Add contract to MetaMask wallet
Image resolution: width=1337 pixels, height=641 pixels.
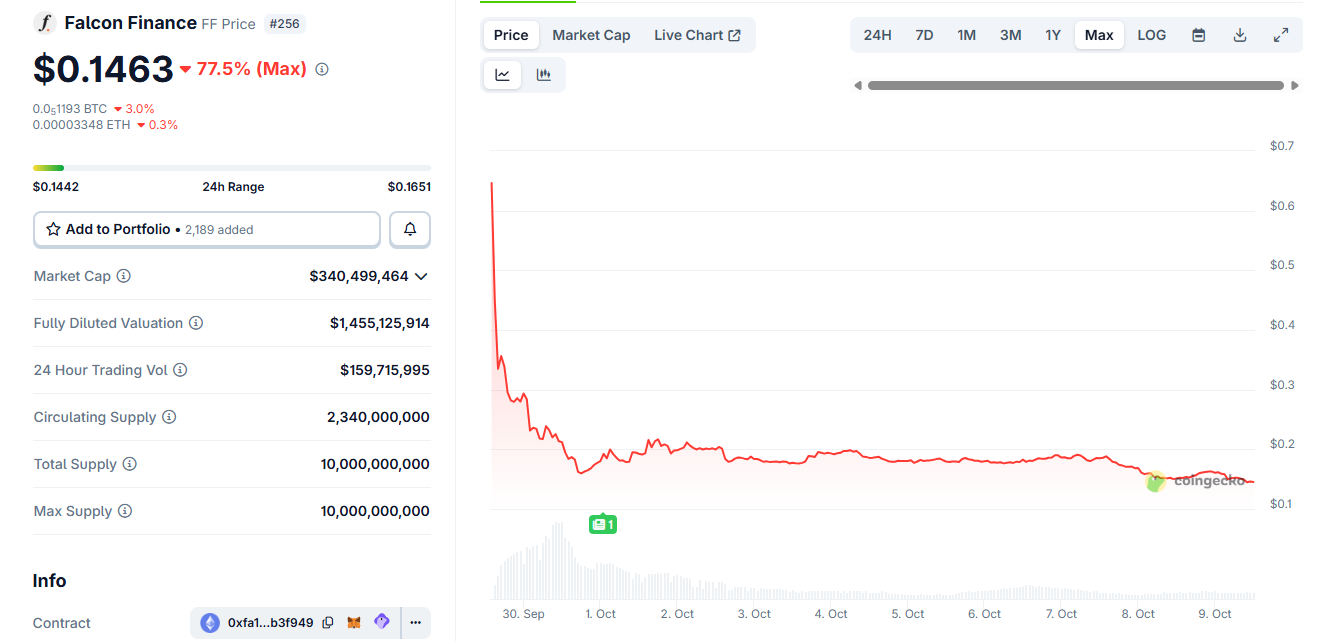point(355,622)
